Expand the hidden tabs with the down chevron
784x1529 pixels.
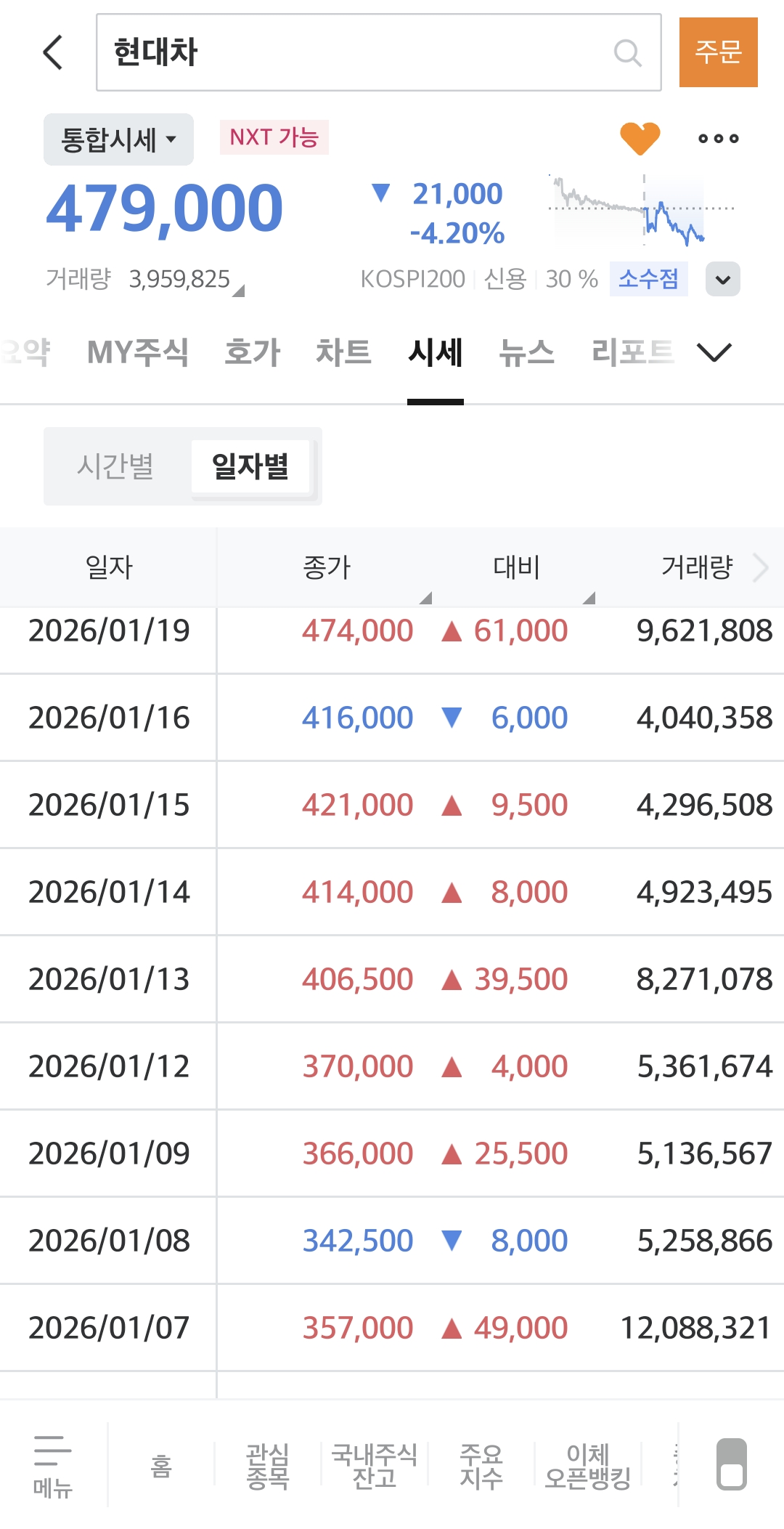pos(714,352)
